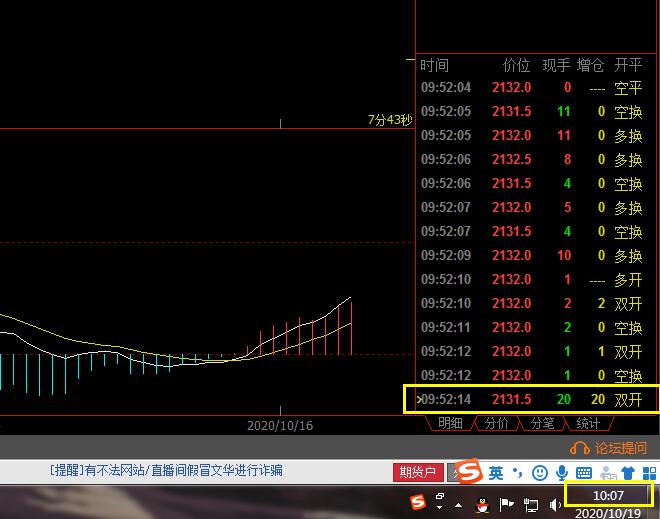This screenshot has width=660, height=519.
Task: Click the tallest red MACD histogram bar
Action: coord(351,326)
